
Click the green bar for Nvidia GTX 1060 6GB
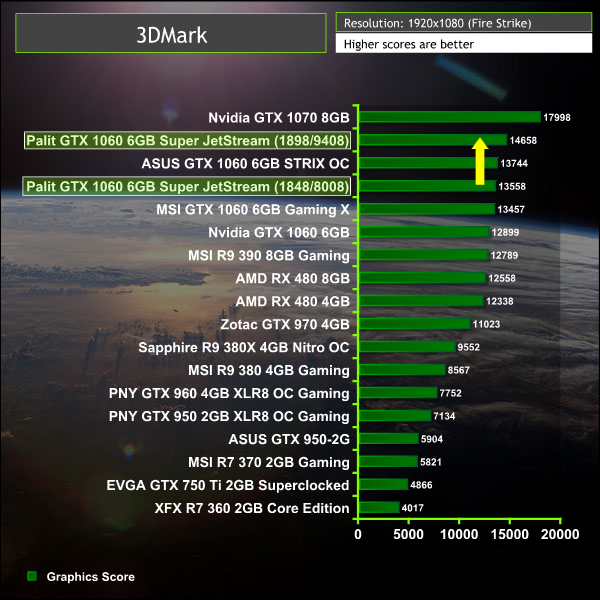pos(424,232)
